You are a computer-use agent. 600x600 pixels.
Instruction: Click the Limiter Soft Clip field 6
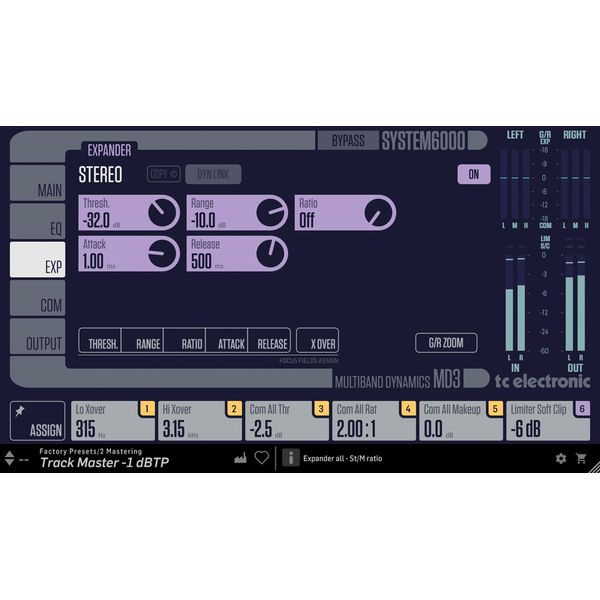548,421
